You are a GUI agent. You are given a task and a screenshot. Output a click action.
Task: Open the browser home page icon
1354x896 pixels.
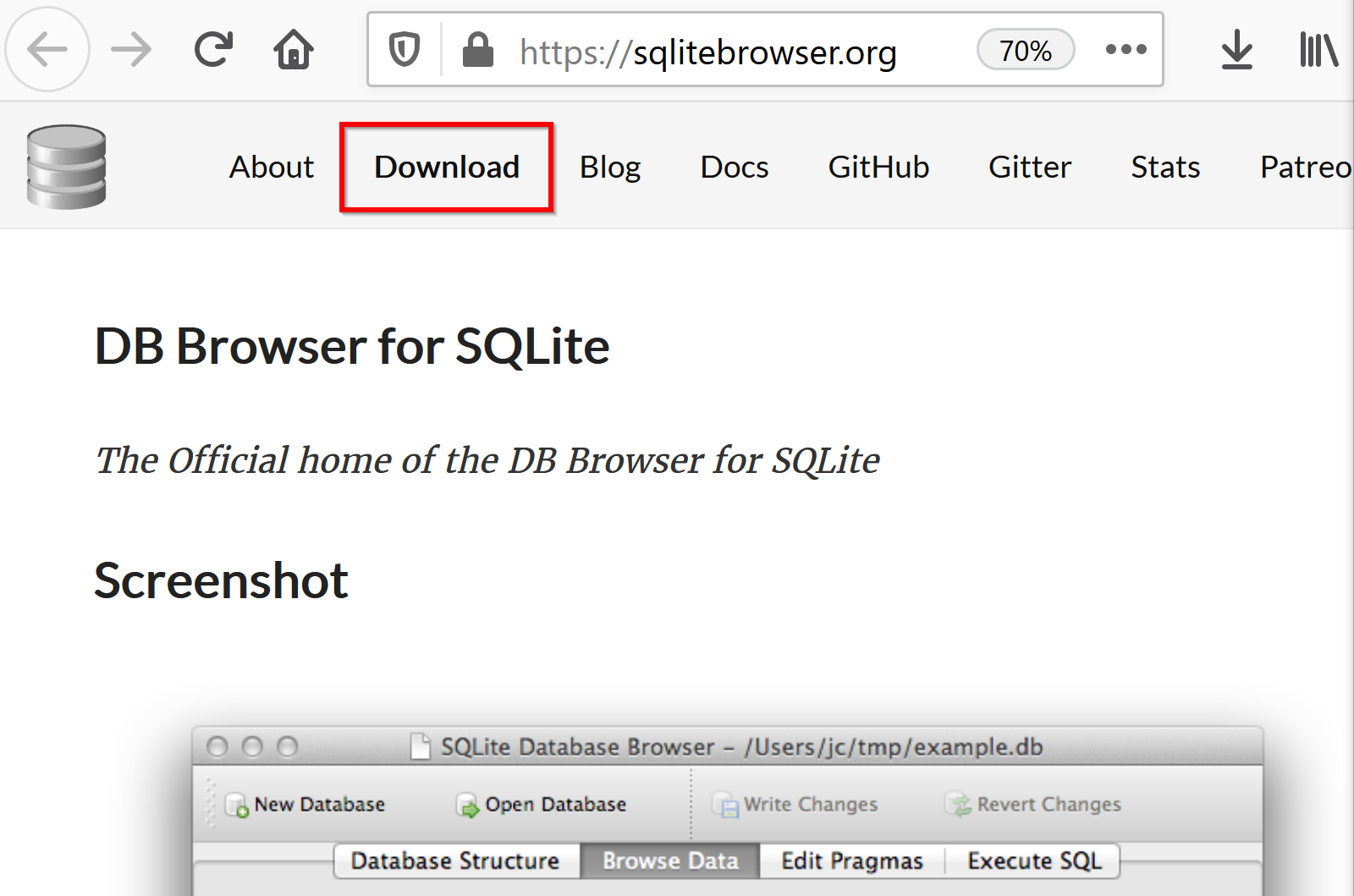click(294, 49)
